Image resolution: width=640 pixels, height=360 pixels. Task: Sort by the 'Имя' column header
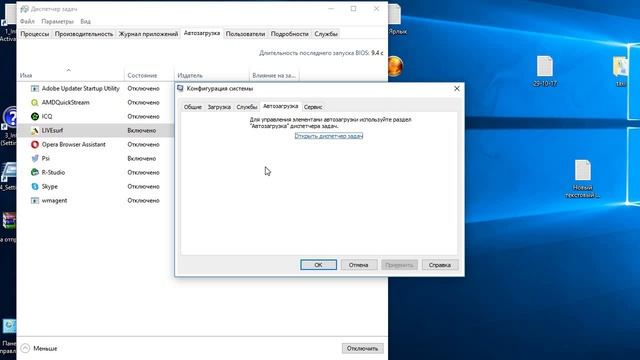pos(71,76)
